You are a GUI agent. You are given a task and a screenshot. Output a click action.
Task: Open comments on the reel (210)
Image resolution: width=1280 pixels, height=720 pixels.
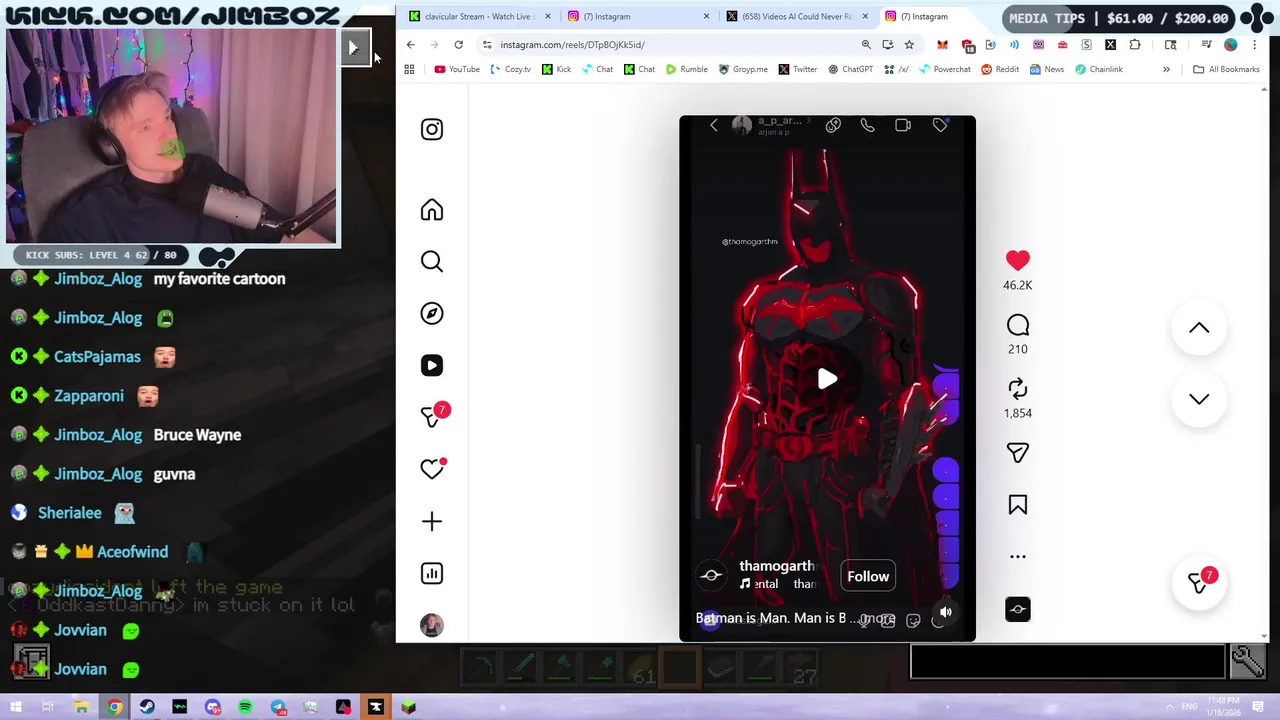click(x=1017, y=326)
